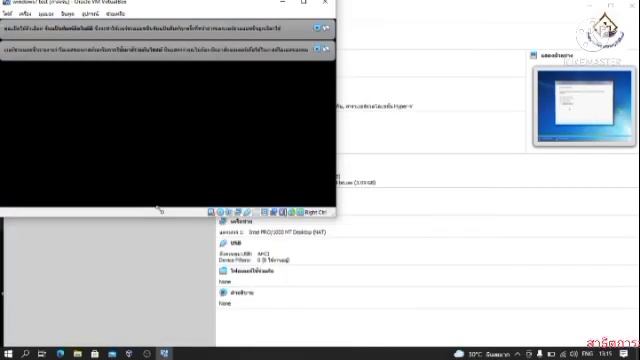Viewport: 640px width, 360px height.
Task: Open Microsoft Store from taskbar
Action: pyautogui.click(x=95, y=354)
